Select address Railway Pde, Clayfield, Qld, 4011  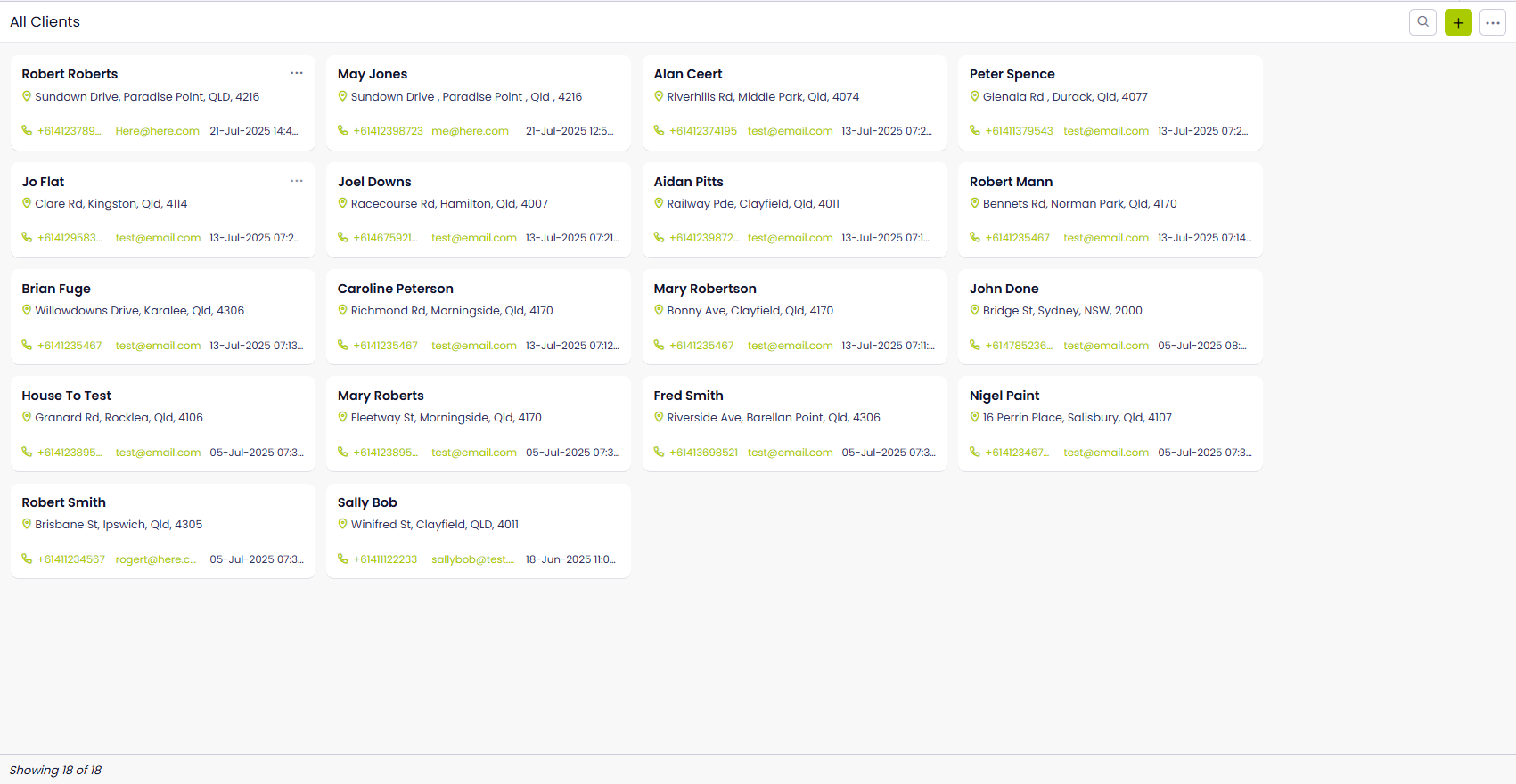(x=753, y=204)
